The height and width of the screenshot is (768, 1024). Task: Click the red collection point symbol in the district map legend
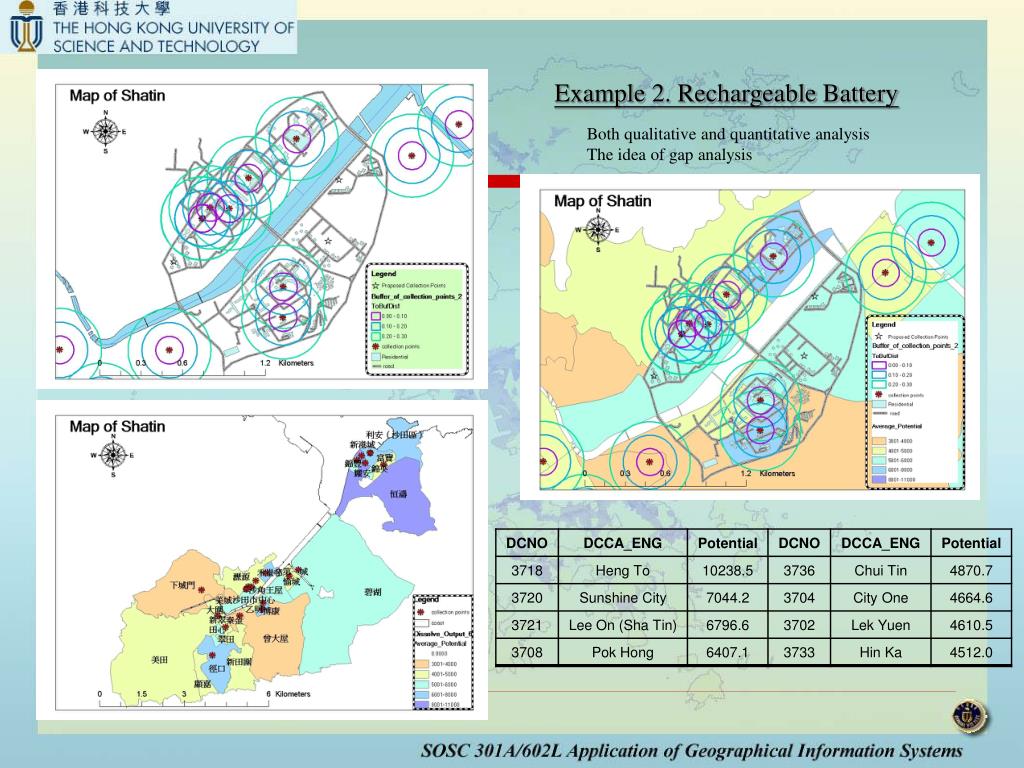421,612
